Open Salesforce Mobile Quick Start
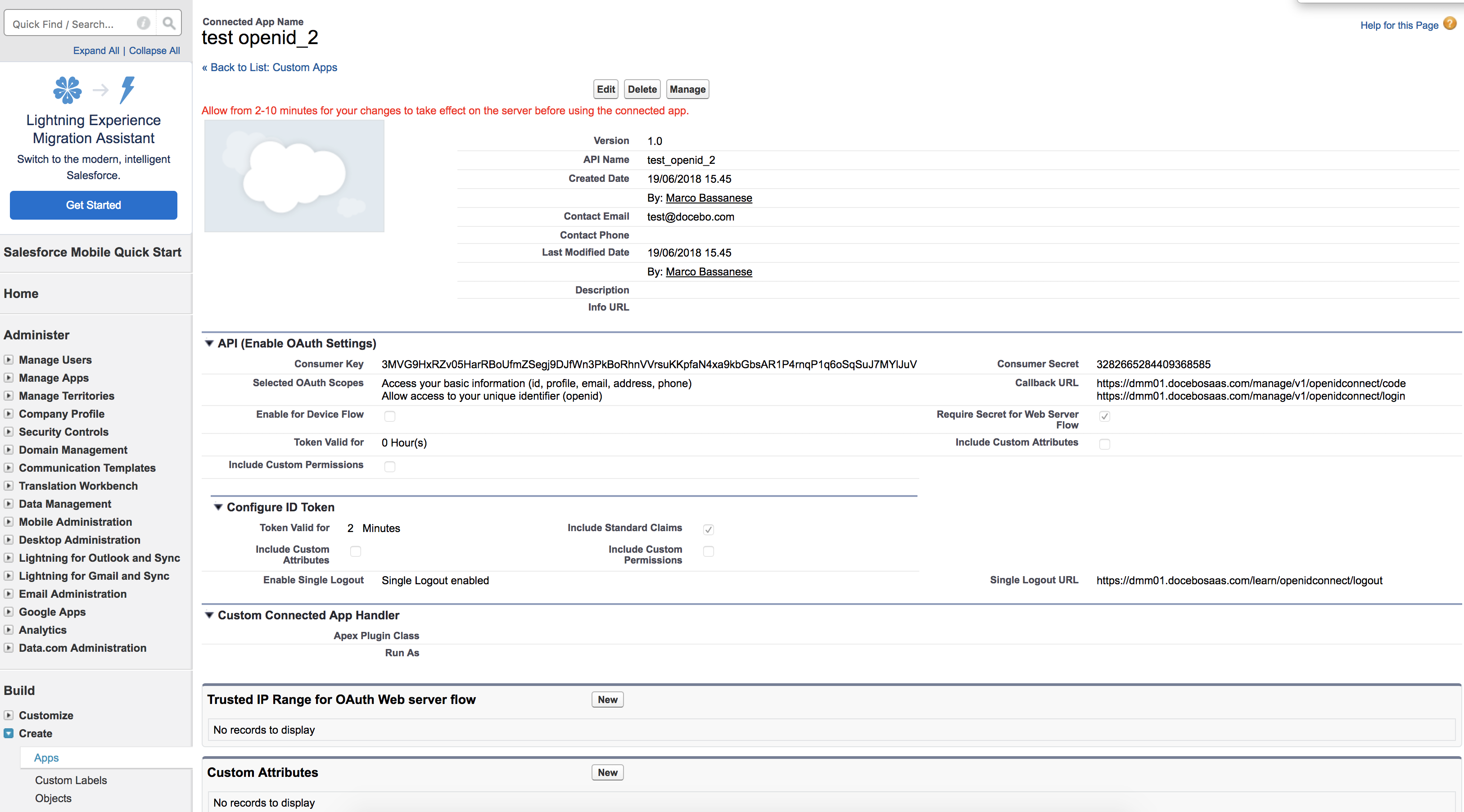This screenshot has height=812, width=1464. pos(93,252)
